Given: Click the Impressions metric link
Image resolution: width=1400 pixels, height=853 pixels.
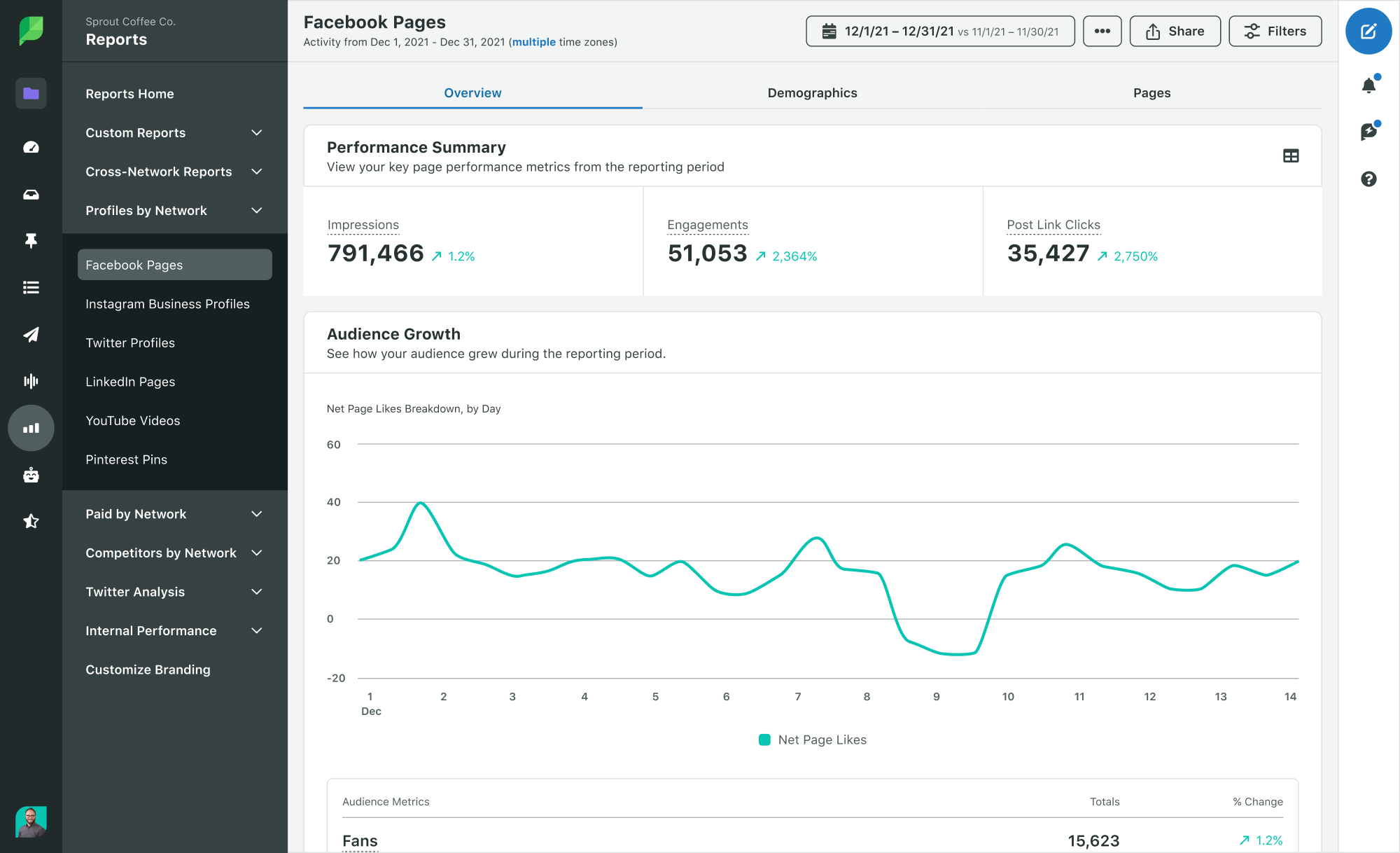Looking at the screenshot, I should (363, 224).
